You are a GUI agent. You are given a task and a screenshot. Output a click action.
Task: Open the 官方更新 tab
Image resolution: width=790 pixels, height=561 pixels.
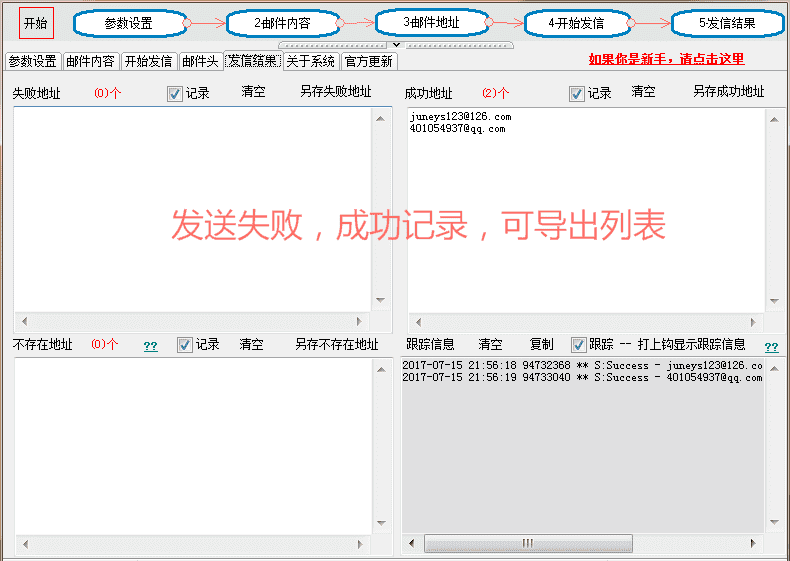pyautogui.click(x=369, y=61)
